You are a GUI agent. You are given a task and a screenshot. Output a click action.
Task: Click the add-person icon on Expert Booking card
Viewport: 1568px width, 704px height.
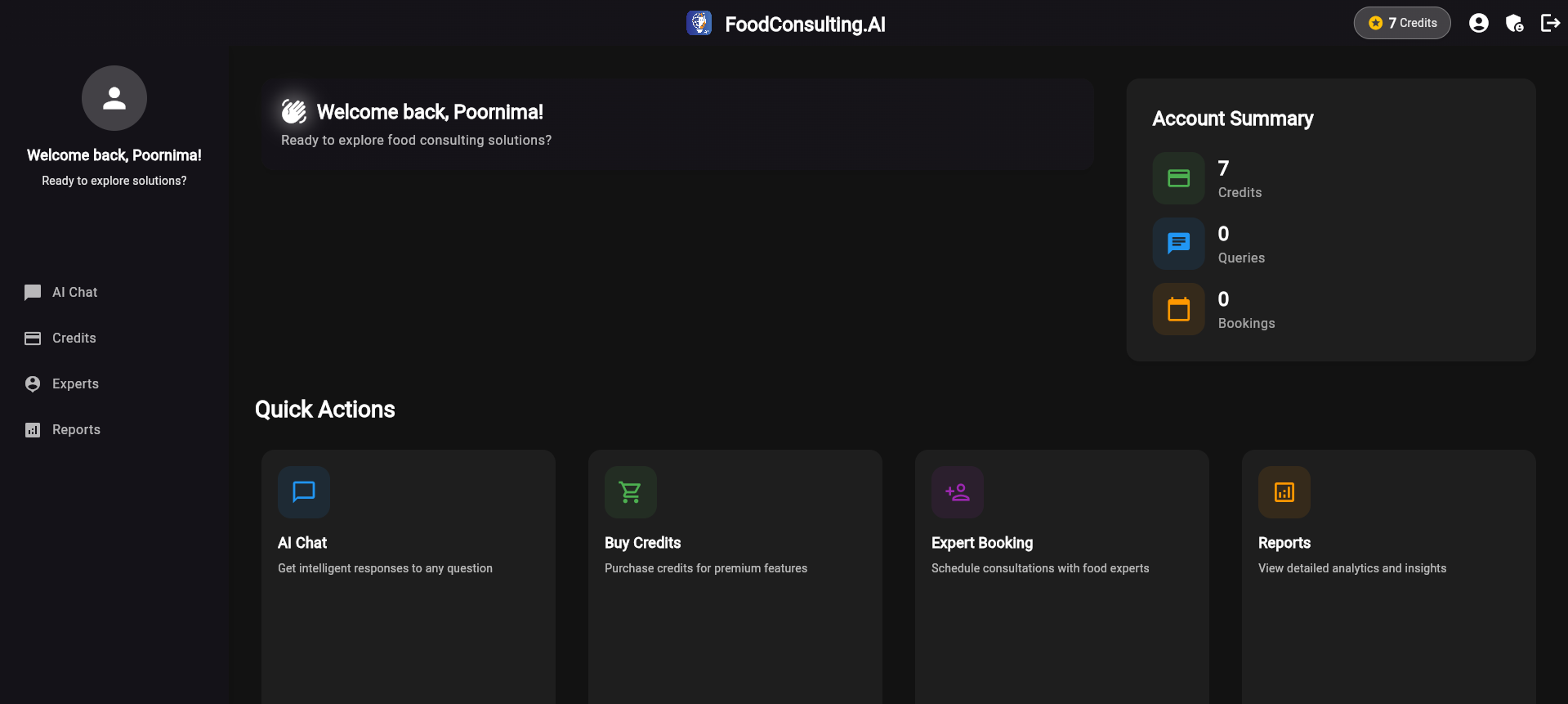[x=957, y=492]
